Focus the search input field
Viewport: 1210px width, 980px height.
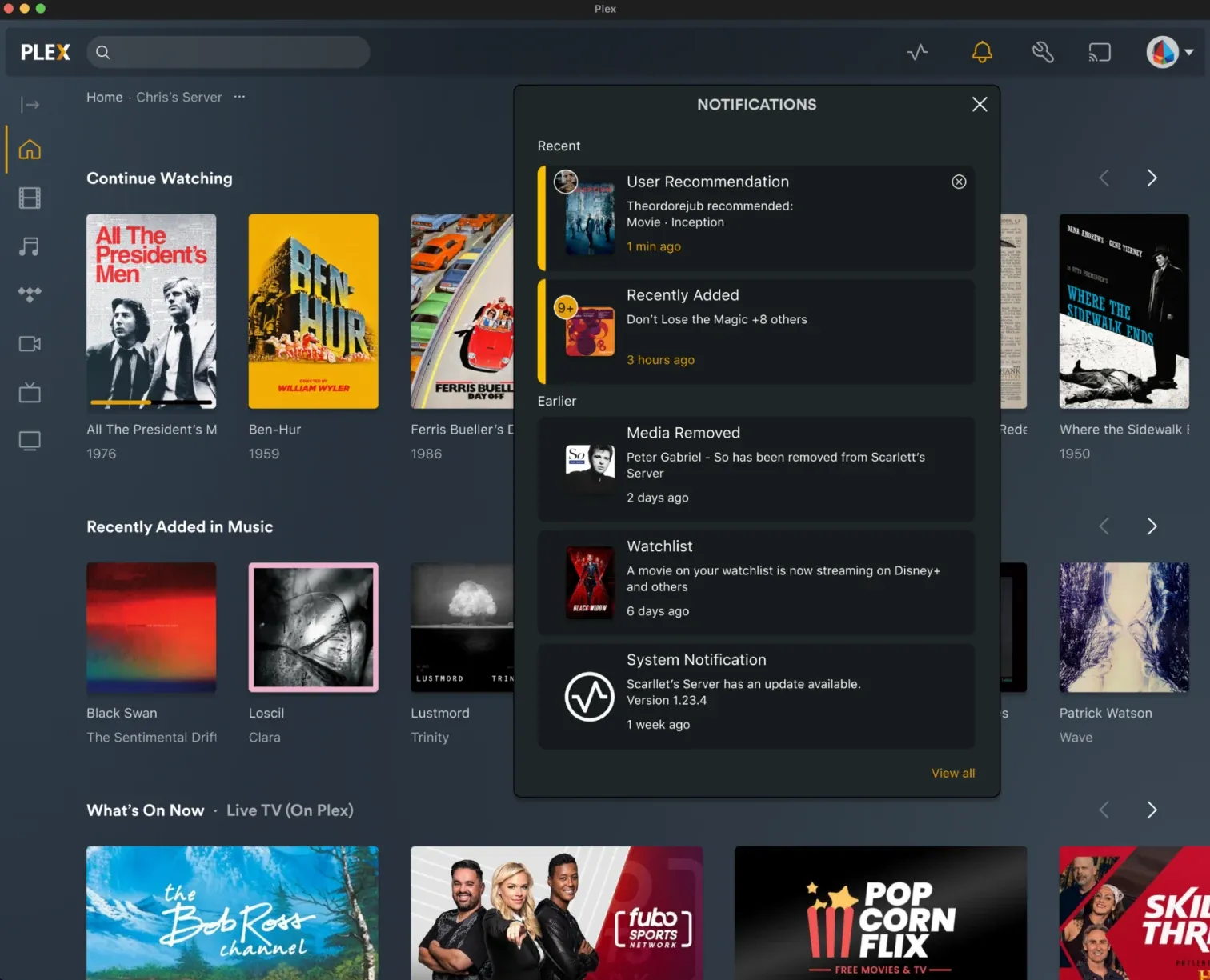(x=228, y=53)
